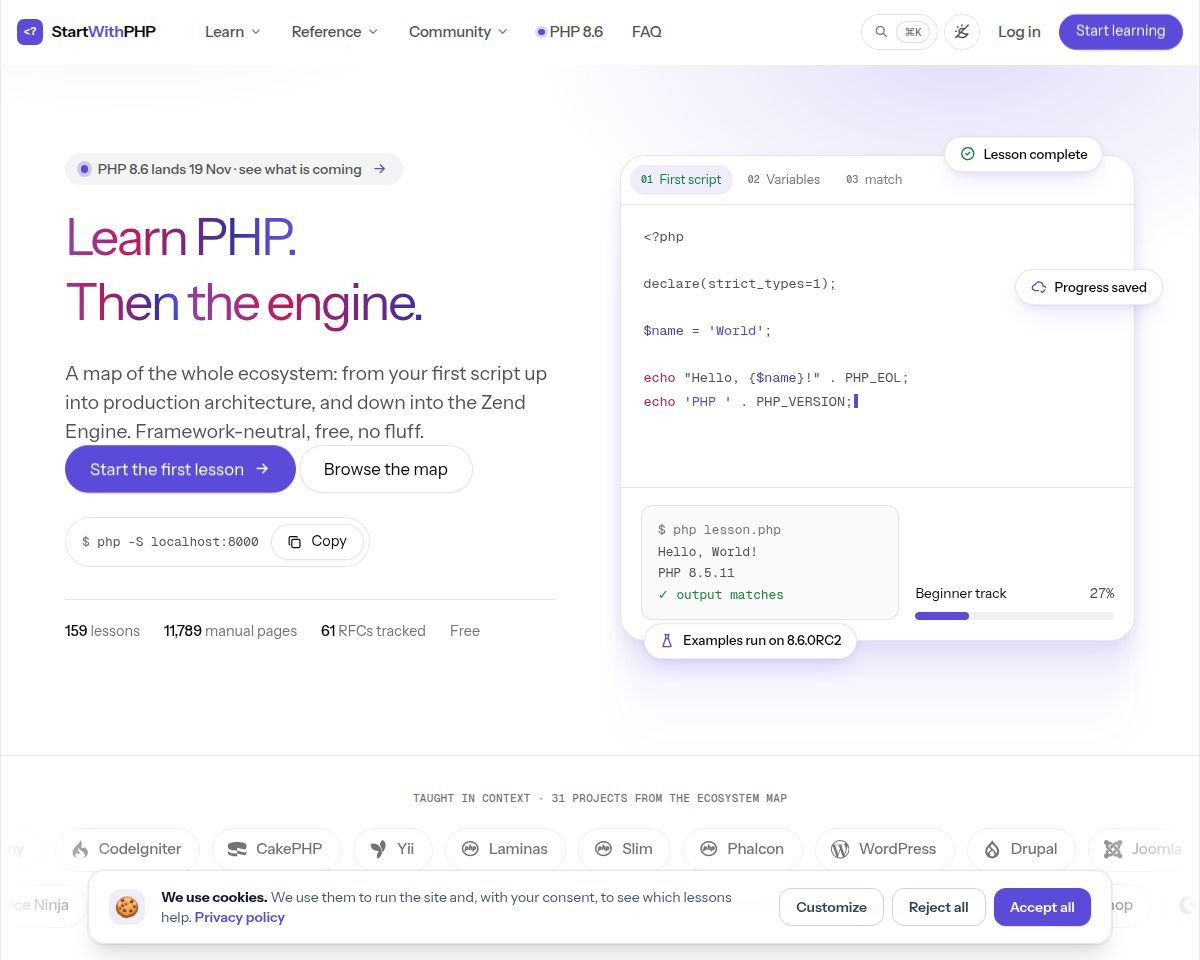Viewport: 1200px width, 960px height.
Task: Click Customize in cookie banner
Action: point(831,907)
